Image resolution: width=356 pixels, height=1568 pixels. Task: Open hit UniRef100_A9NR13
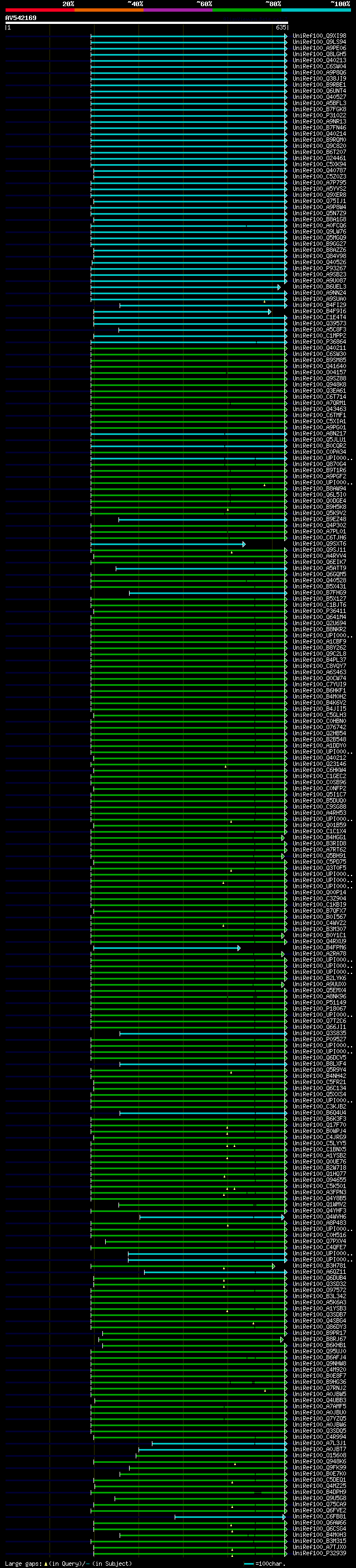(319, 122)
